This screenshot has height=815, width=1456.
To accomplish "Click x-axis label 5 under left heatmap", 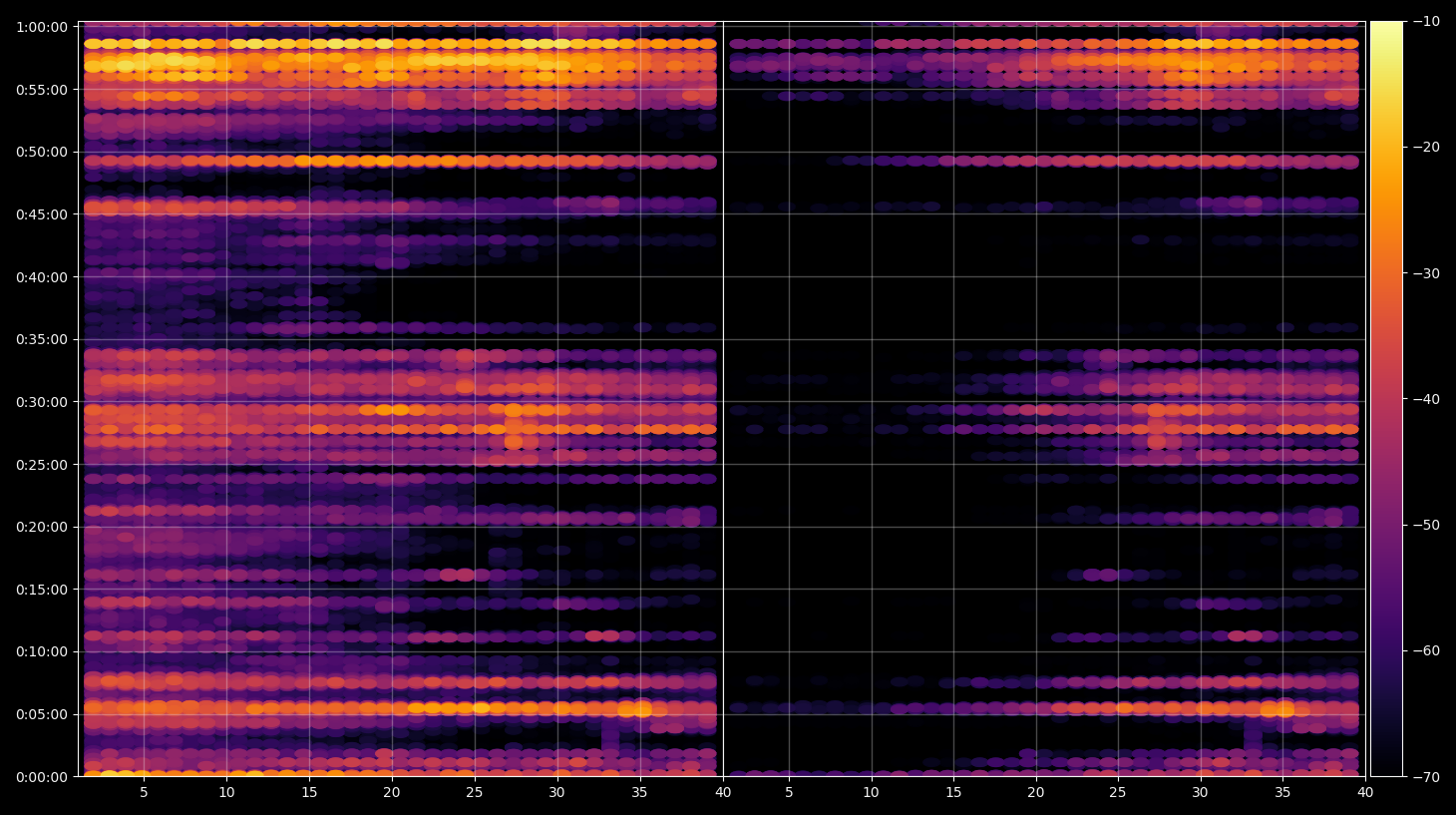I will (x=144, y=793).
